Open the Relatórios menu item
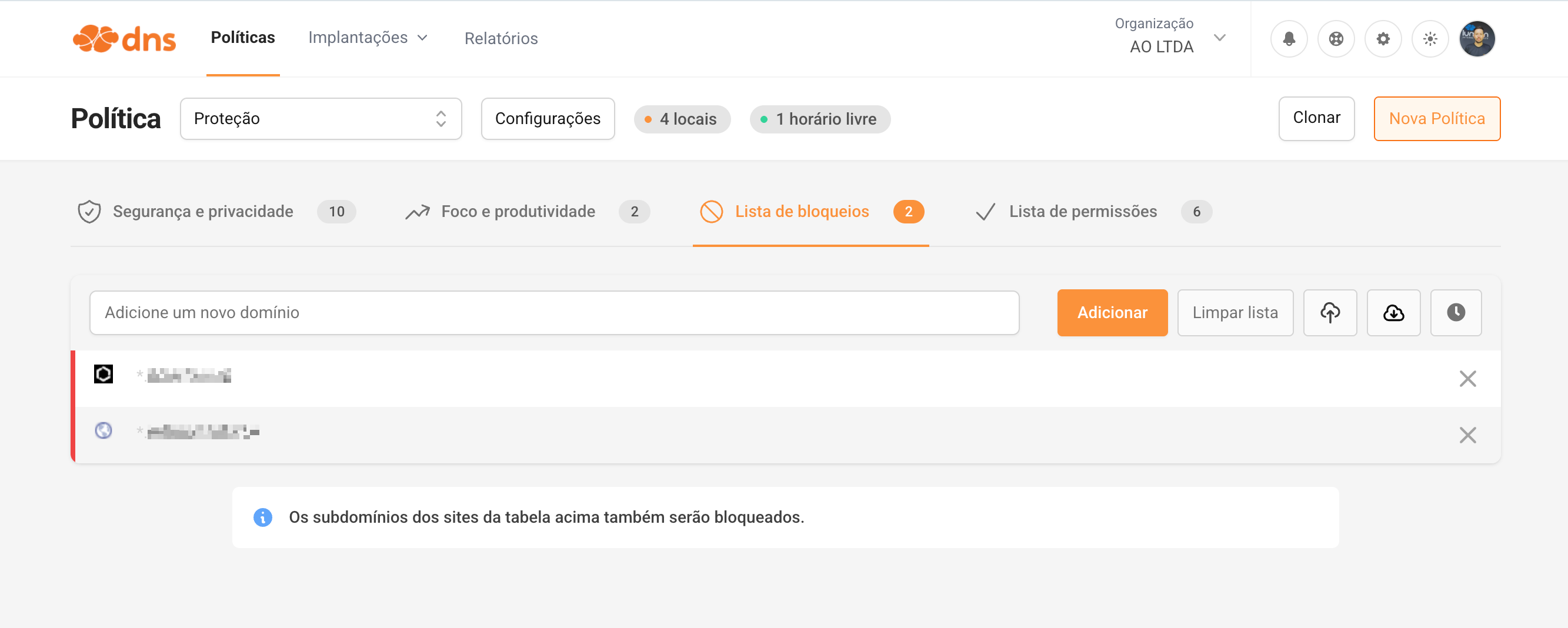Screen dimensions: 1568x628 [501, 38]
